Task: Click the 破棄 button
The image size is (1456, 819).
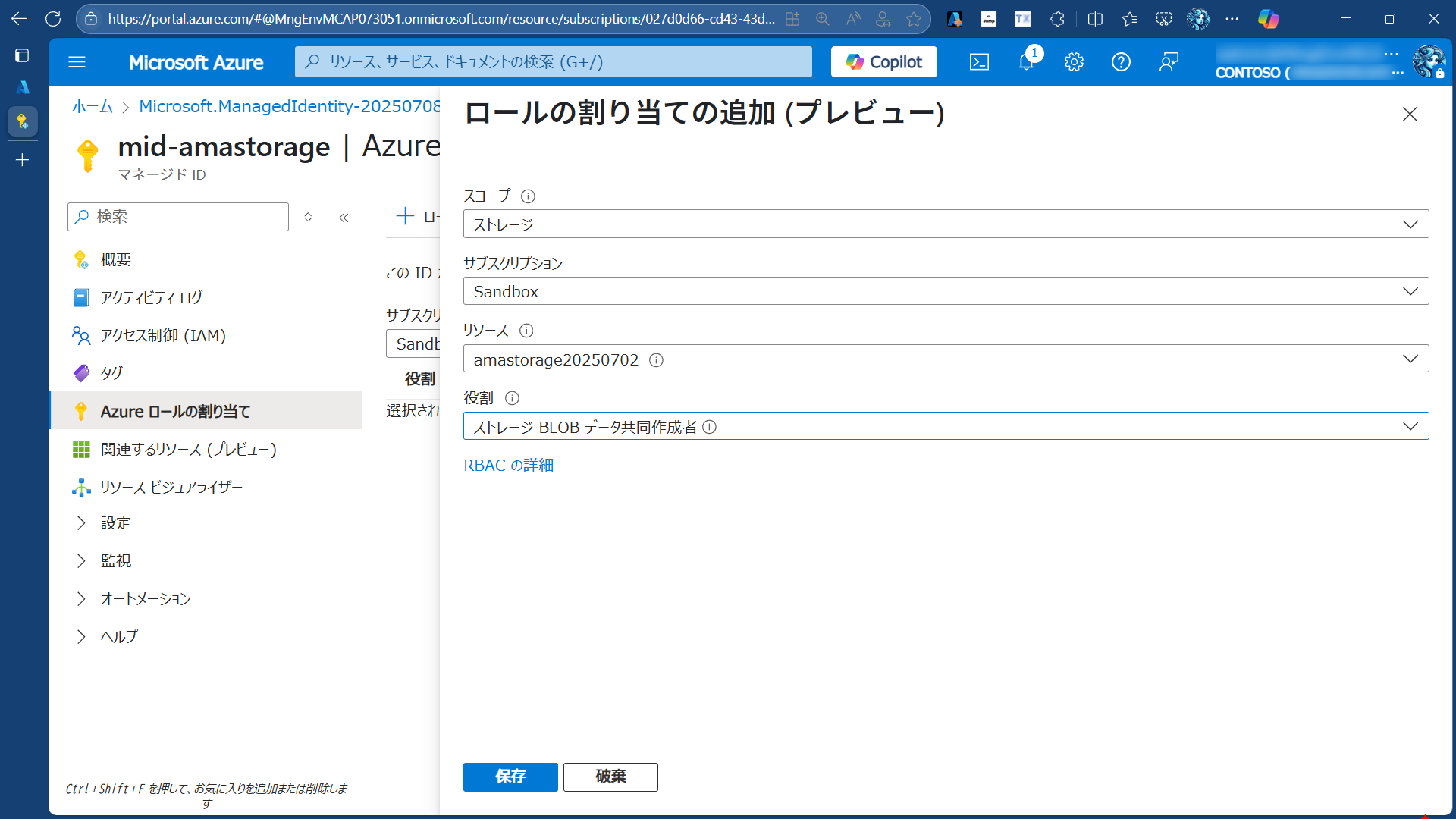Action: click(x=610, y=777)
